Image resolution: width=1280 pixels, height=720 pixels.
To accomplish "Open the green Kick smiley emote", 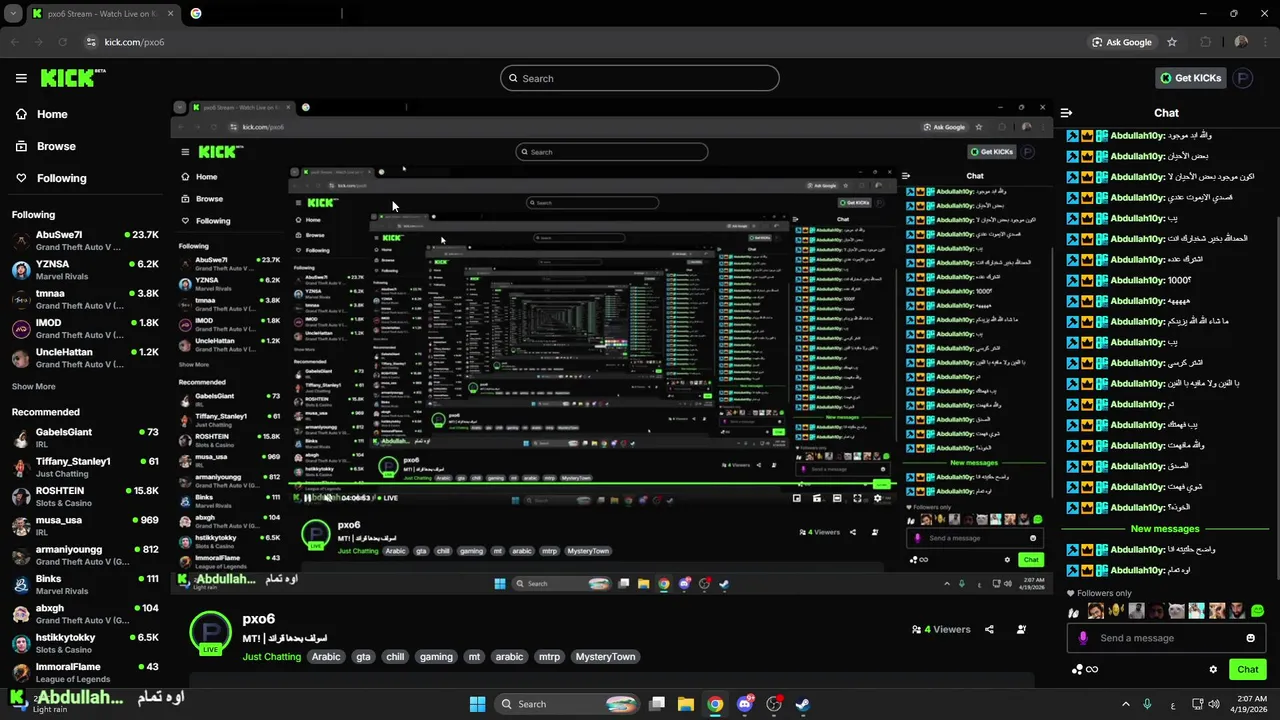I will coord(1257,611).
